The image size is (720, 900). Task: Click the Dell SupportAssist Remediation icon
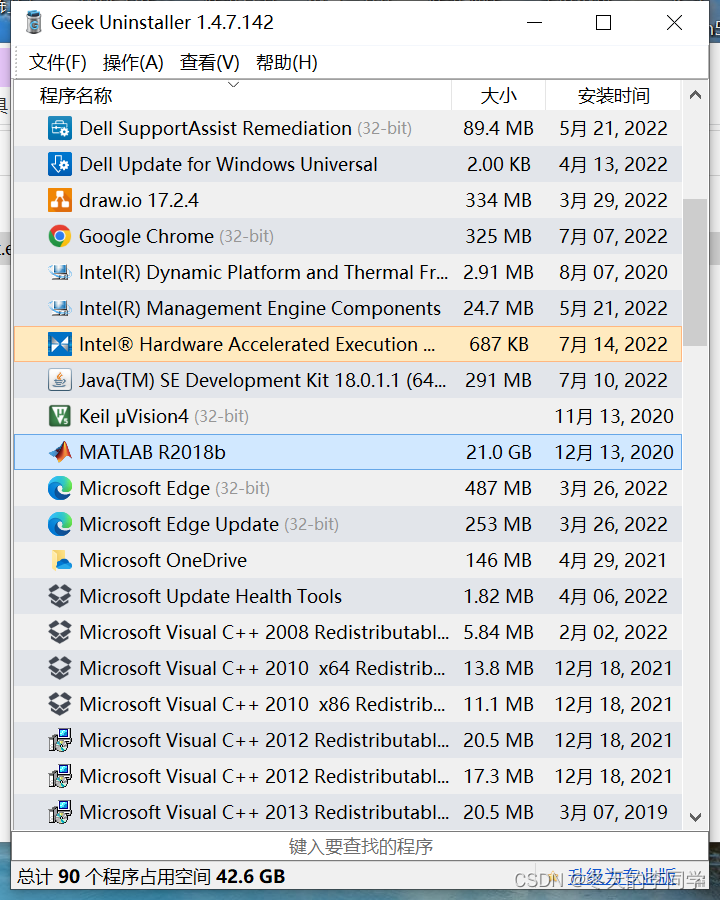pyautogui.click(x=60, y=129)
